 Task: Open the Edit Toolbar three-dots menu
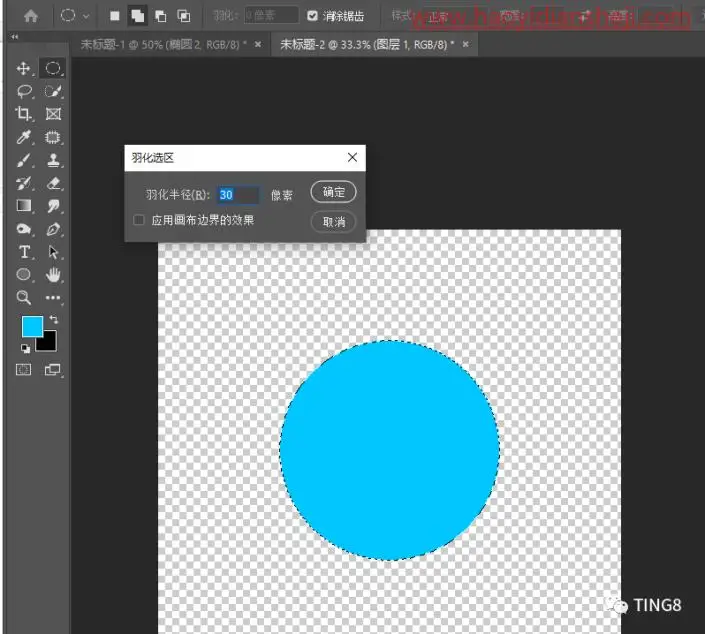tap(53, 298)
